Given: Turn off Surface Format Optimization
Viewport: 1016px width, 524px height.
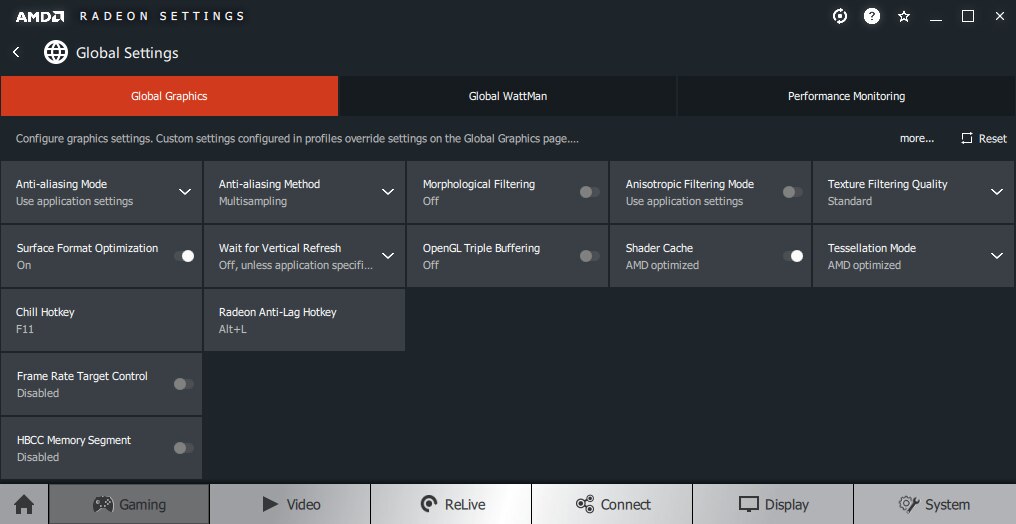Looking at the screenshot, I should pos(184,256).
